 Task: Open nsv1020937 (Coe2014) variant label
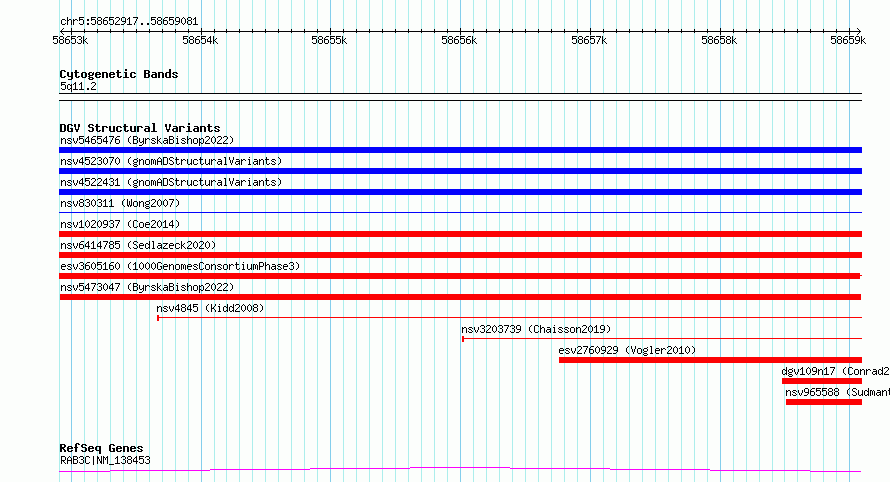[120, 224]
